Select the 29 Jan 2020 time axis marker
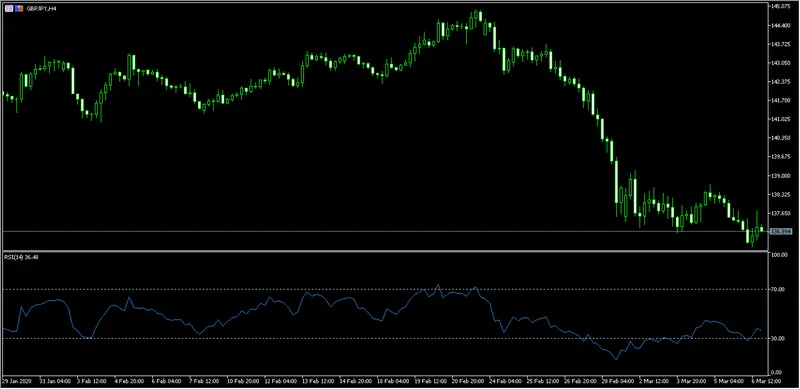This screenshot has height=389, width=800. 16,381
